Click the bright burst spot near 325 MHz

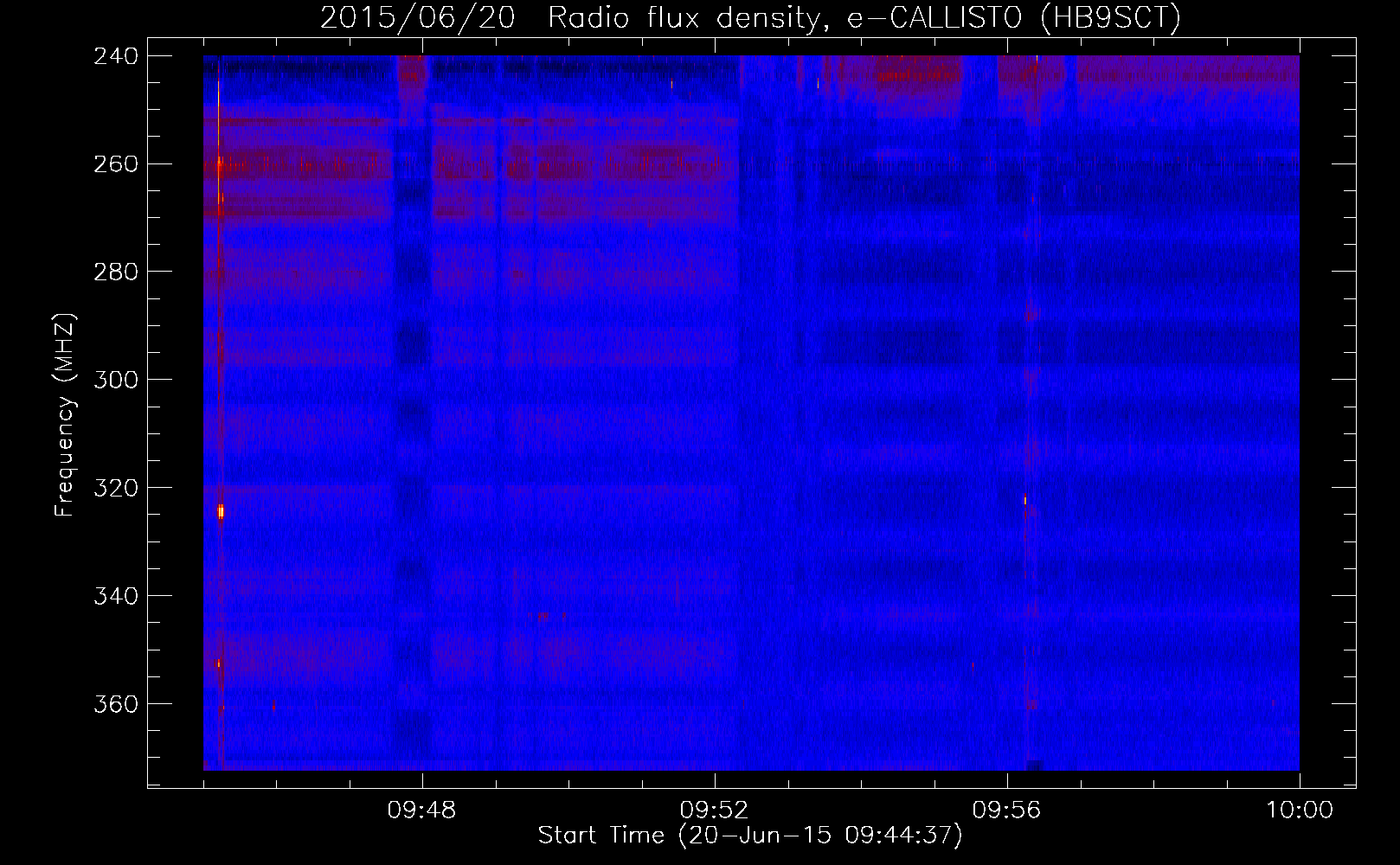point(221,511)
